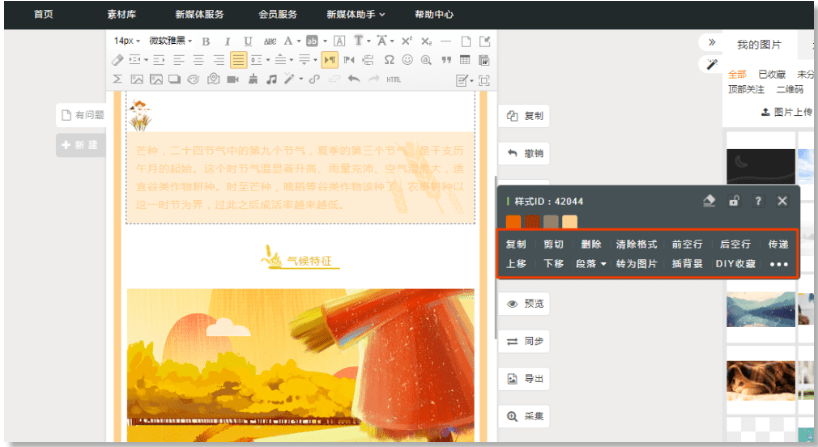Pick the dark reddish-brown color swatch
This screenshot has height=447, width=818.
pos(532,222)
